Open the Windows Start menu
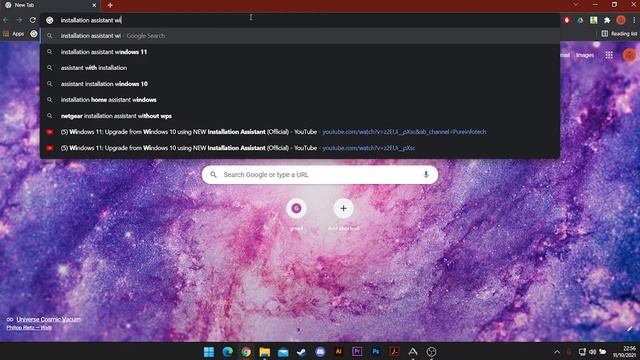640x360 pixels. [209, 352]
